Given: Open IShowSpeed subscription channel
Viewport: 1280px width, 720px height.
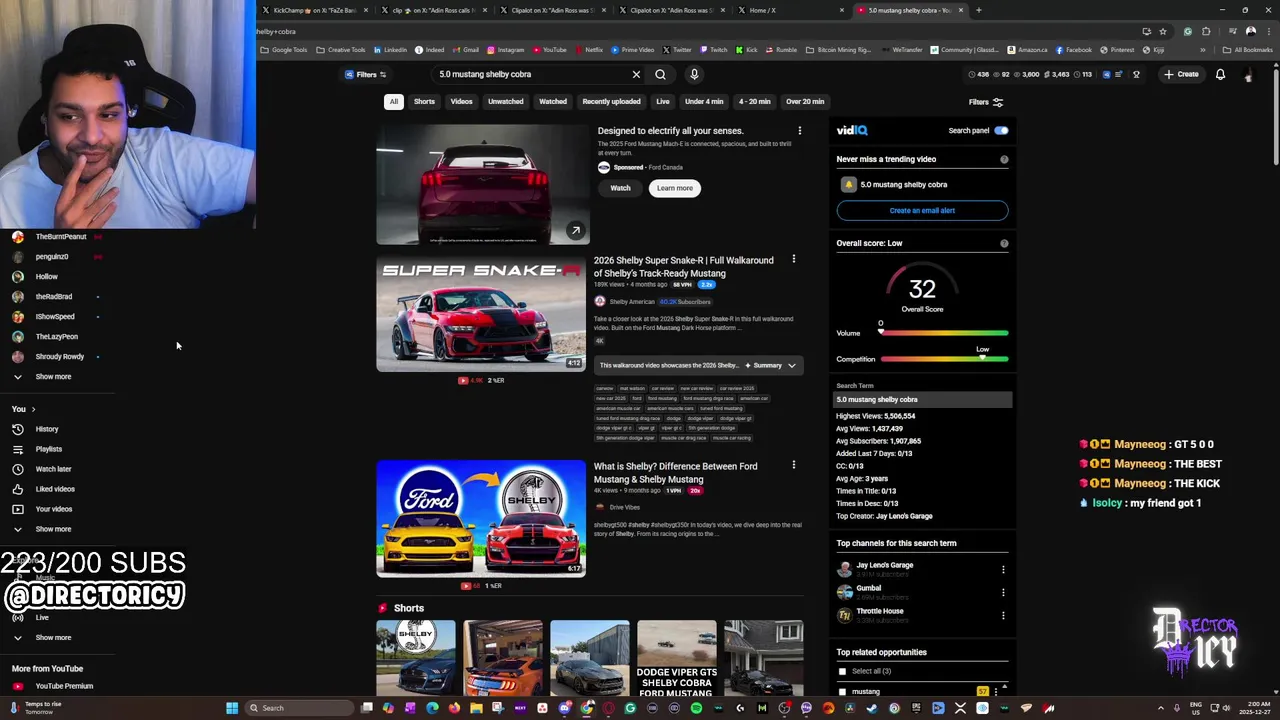Looking at the screenshot, I should 55,317.
